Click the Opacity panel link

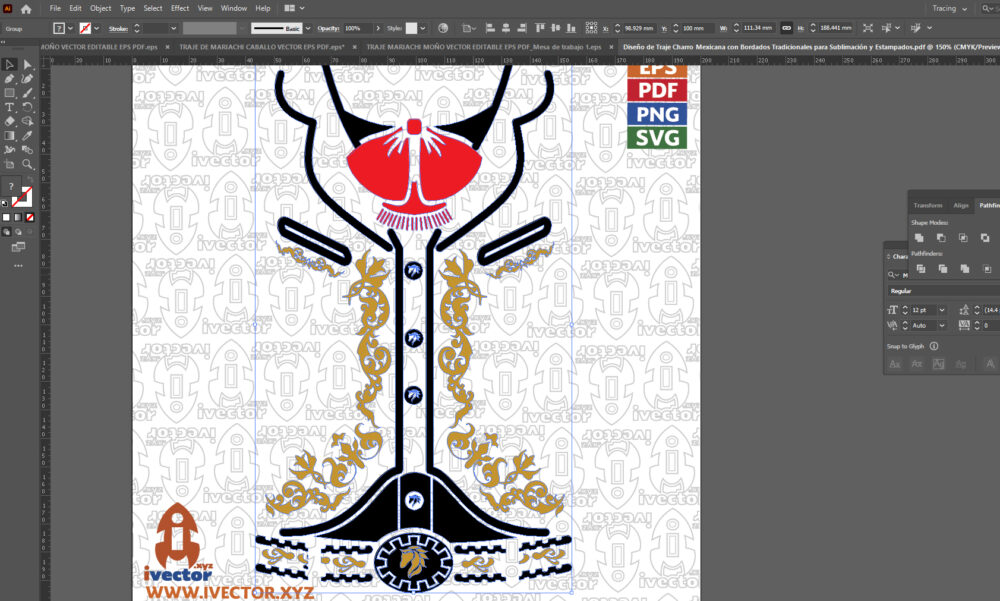coord(328,29)
